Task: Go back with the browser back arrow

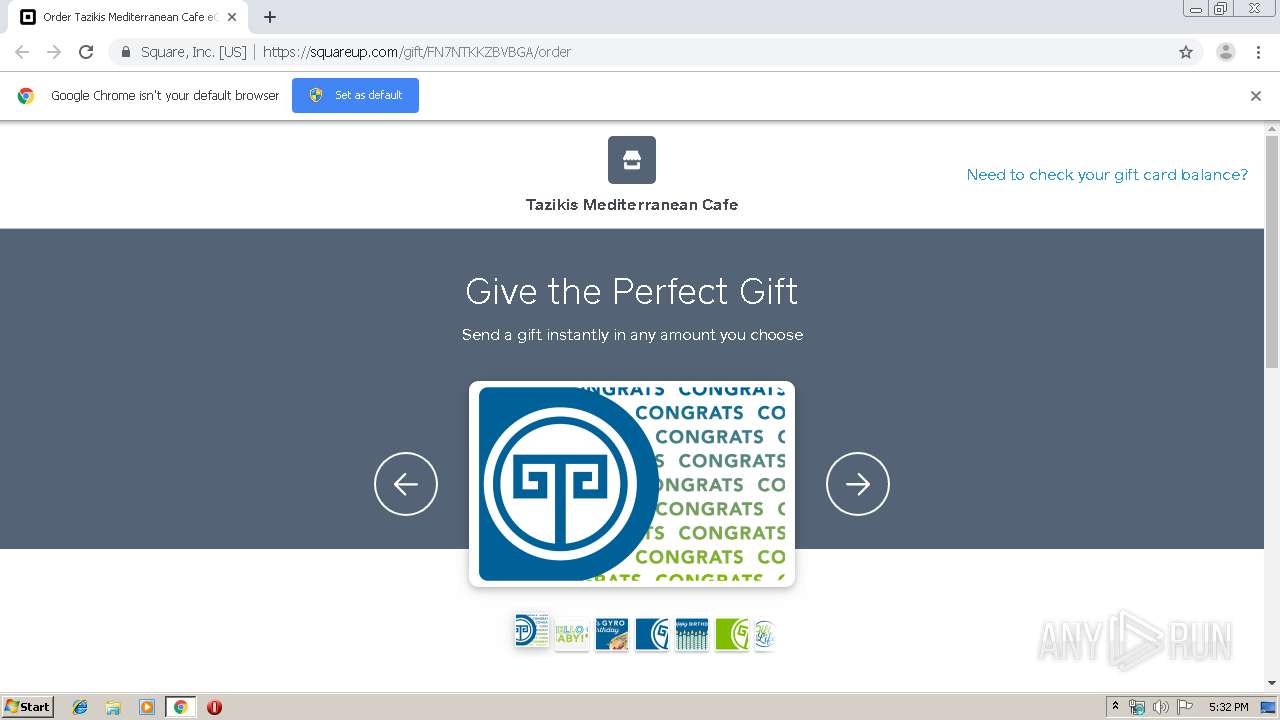Action: tap(22, 52)
